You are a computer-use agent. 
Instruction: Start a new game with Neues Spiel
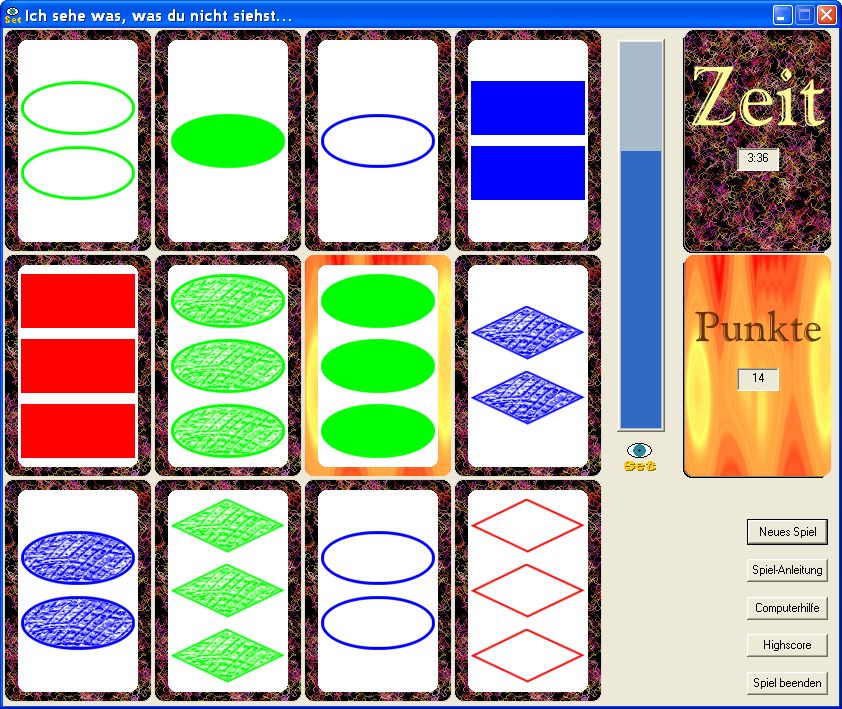(x=787, y=532)
